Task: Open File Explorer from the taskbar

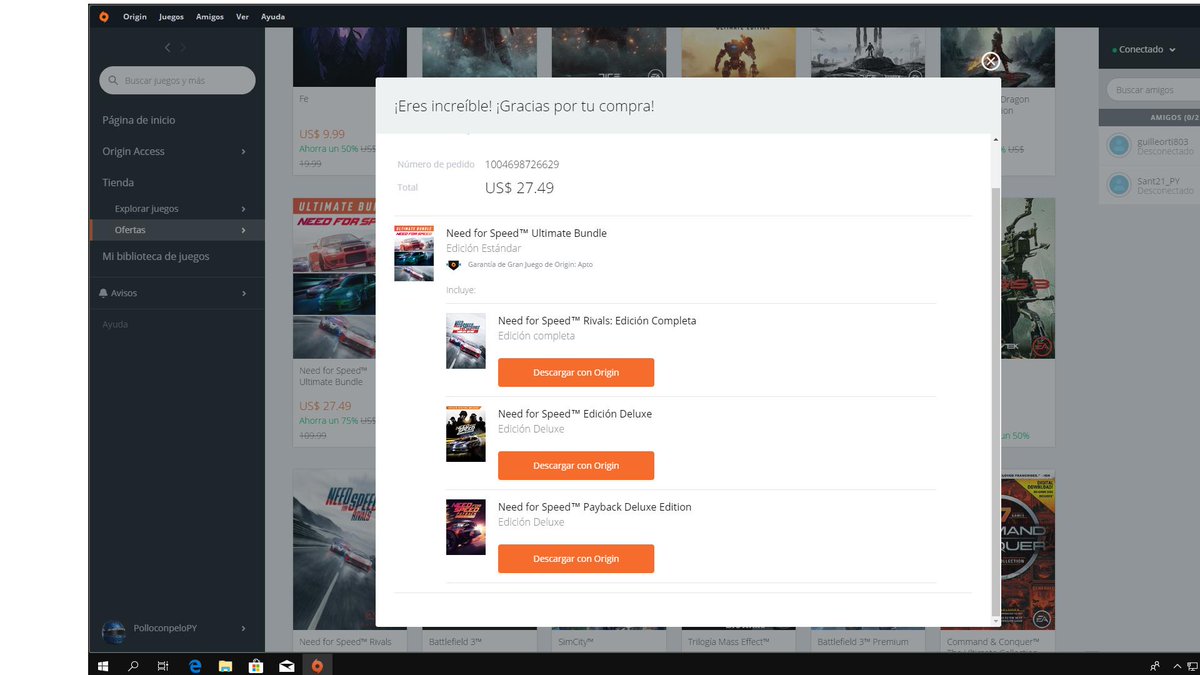Action: click(x=225, y=665)
